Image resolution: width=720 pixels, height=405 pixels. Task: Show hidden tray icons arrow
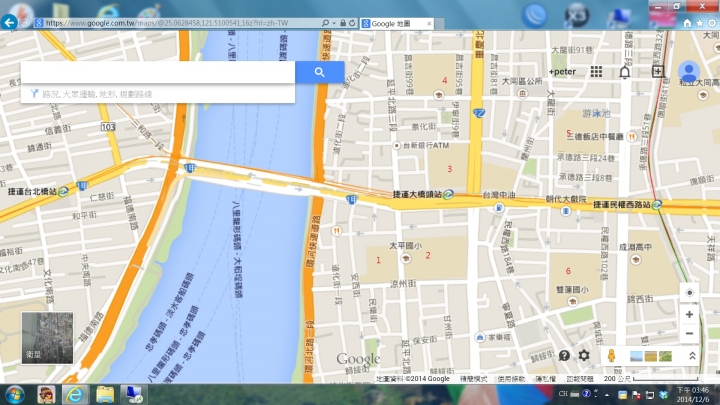click(607, 395)
